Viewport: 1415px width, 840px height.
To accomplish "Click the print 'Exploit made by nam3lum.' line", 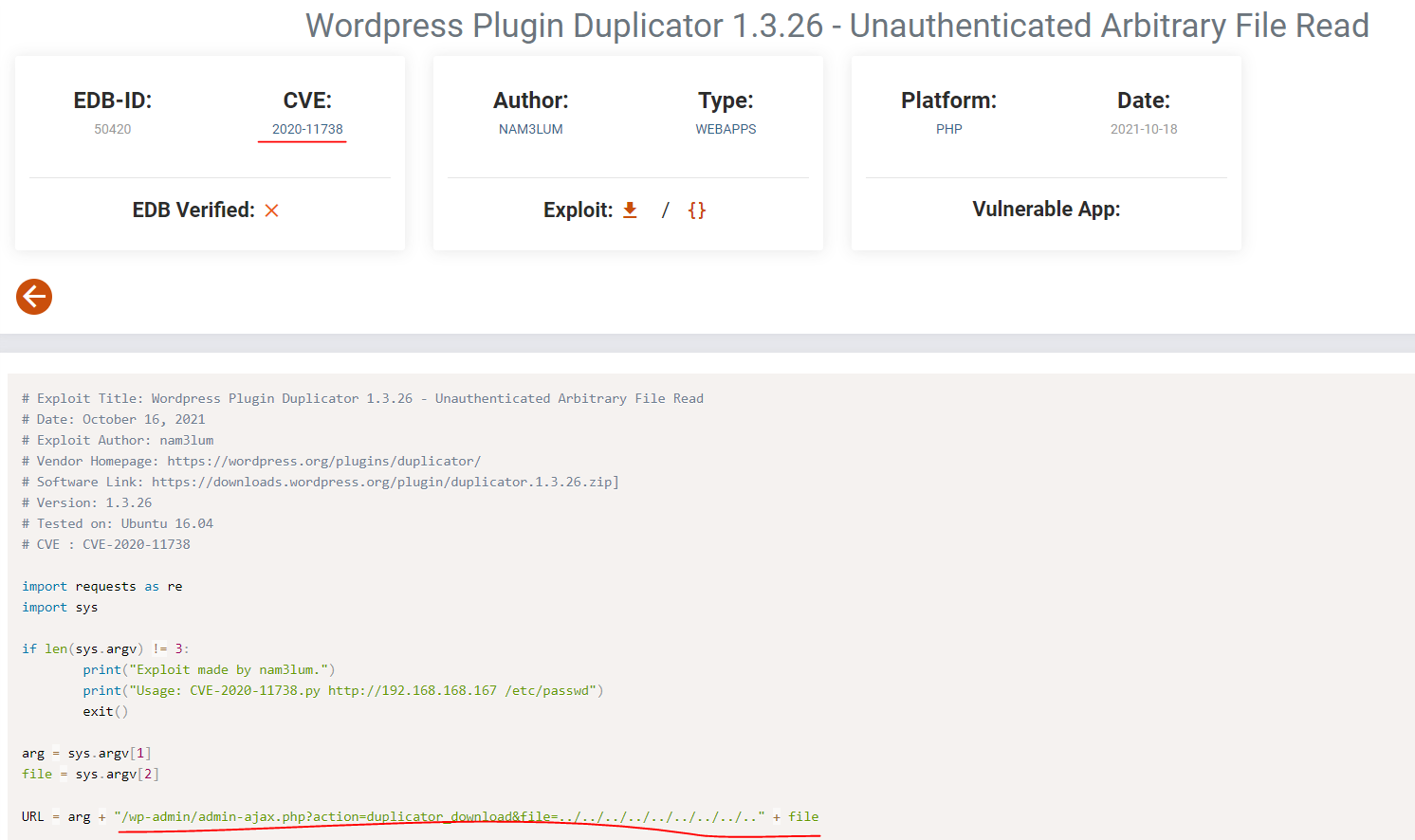I will [x=209, y=669].
